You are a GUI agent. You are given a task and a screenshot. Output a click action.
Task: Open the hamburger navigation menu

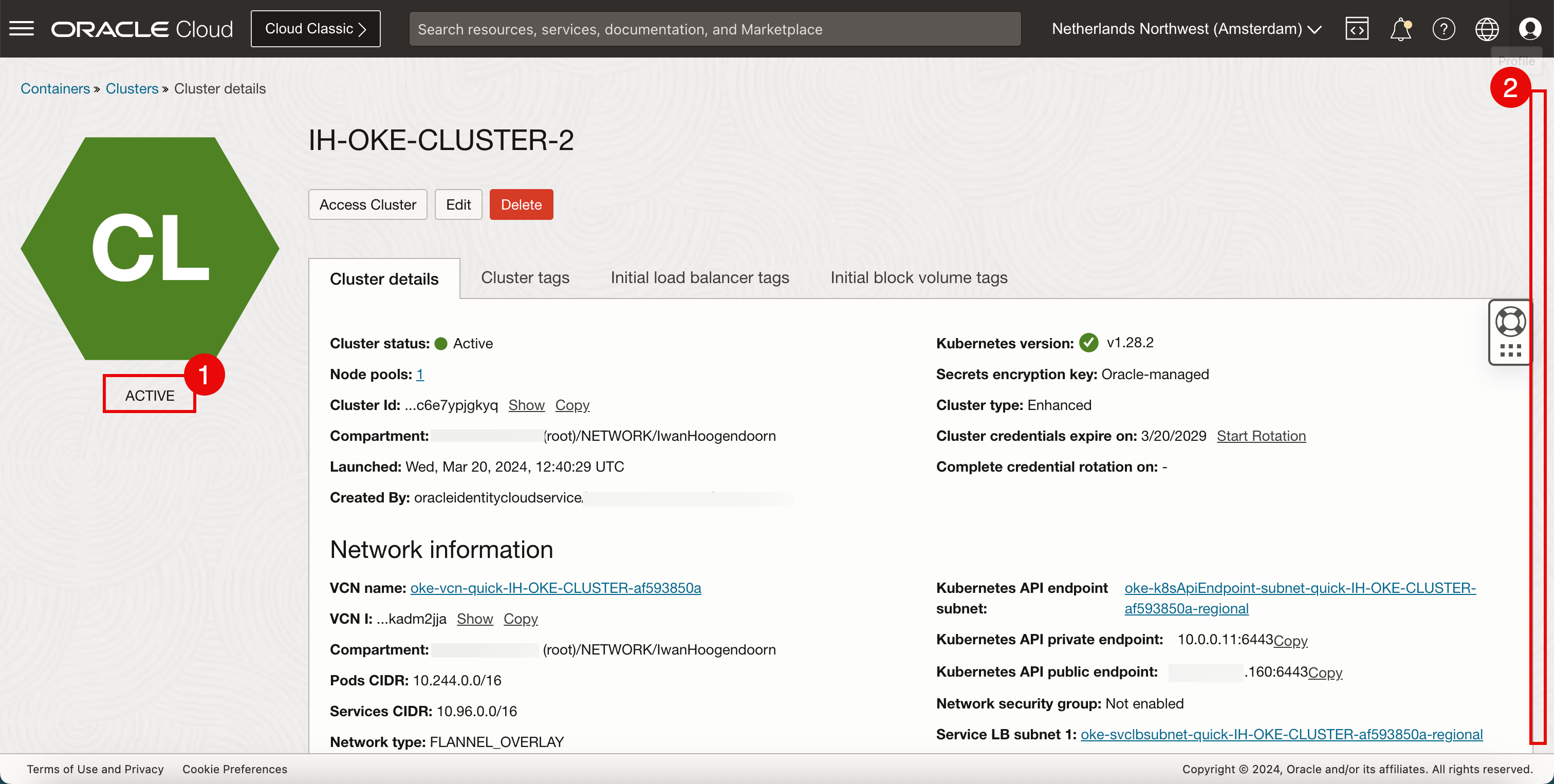click(x=22, y=28)
